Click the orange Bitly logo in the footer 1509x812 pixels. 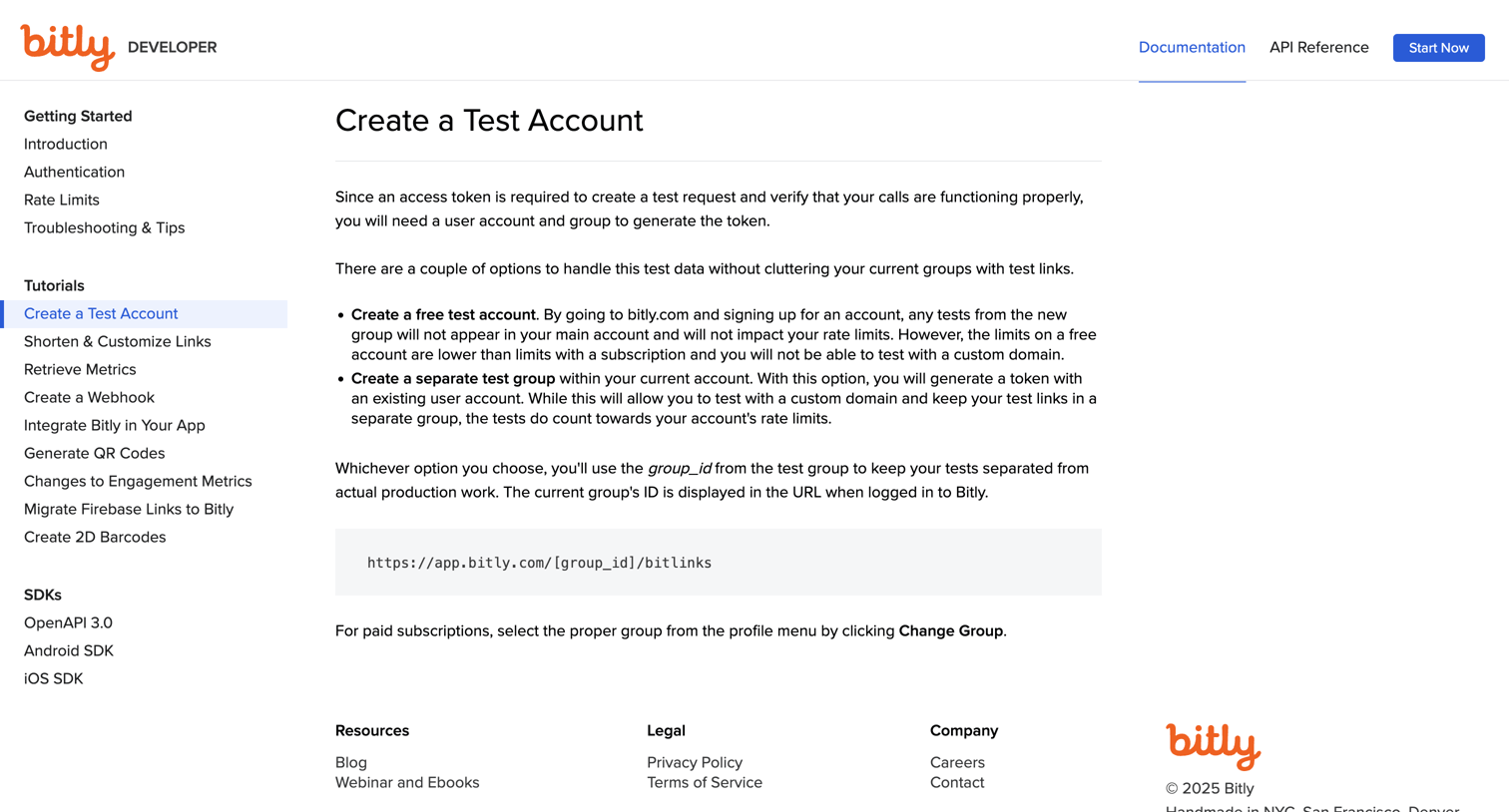click(1214, 746)
